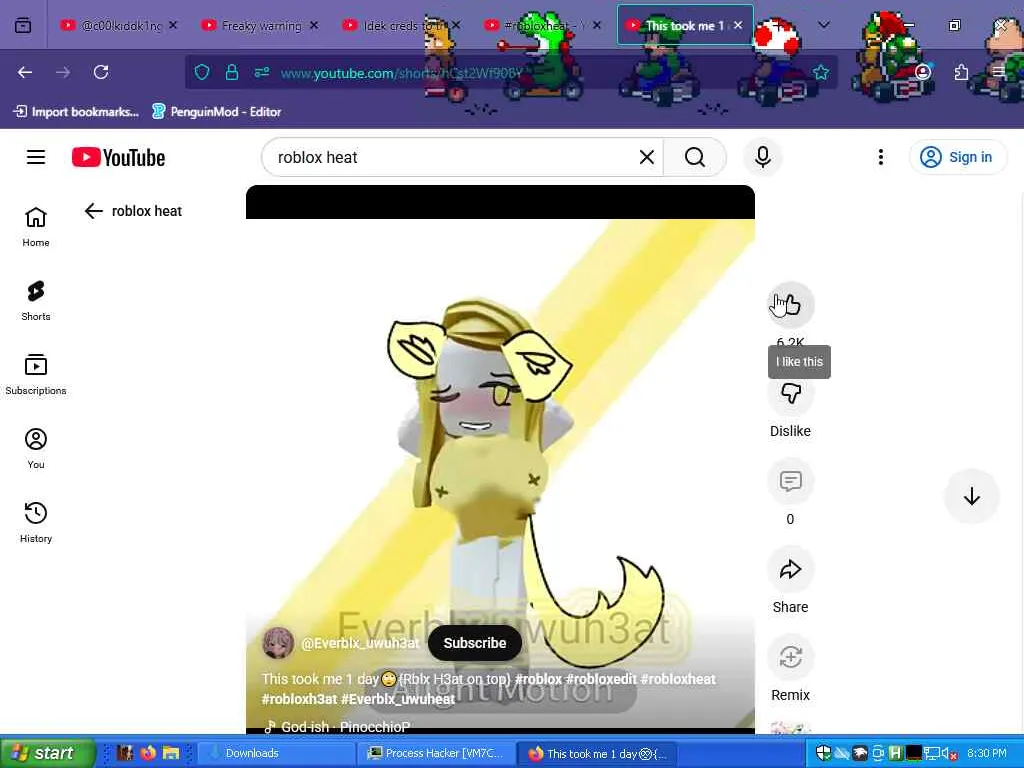This screenshot has width=1024, height=768.
Task: Open Downloads window from taskbar
Action: pos(274,753)
